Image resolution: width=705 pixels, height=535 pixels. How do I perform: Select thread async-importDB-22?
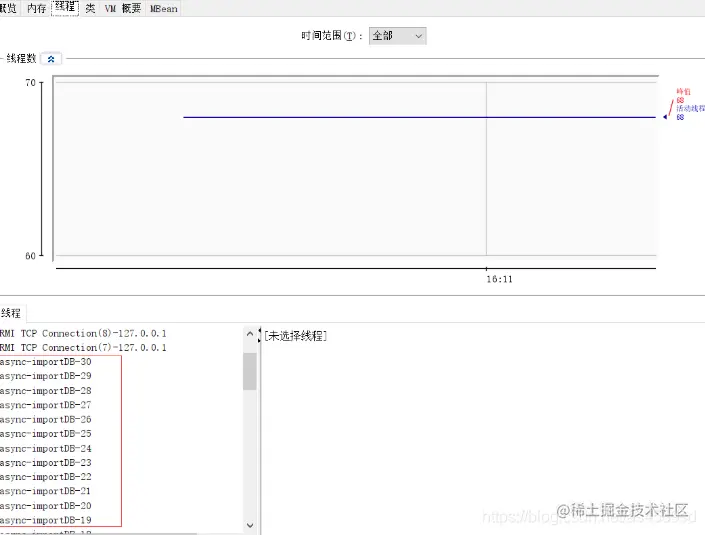45,477
